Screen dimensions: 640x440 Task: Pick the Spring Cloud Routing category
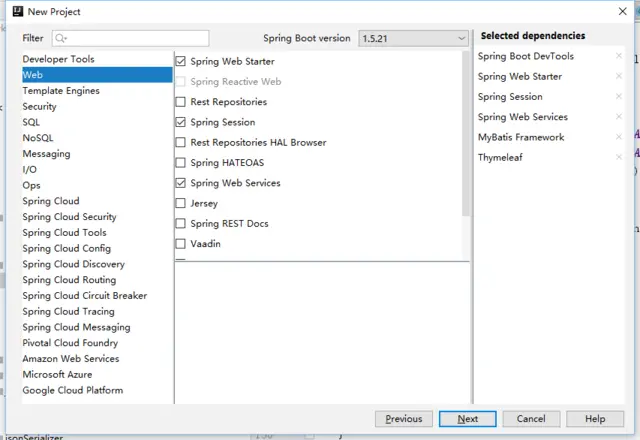97,280
